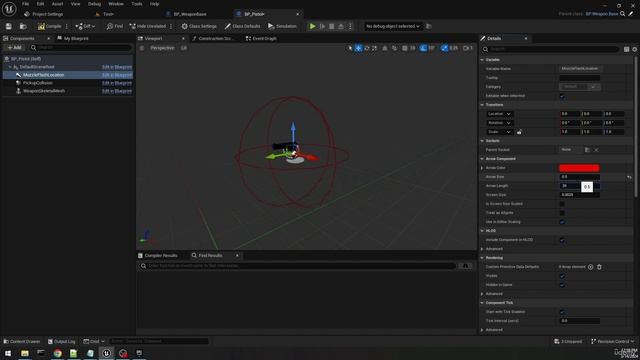Open the viewport options hamburger menu
This screenshot has height=360, width=640.
142,48
